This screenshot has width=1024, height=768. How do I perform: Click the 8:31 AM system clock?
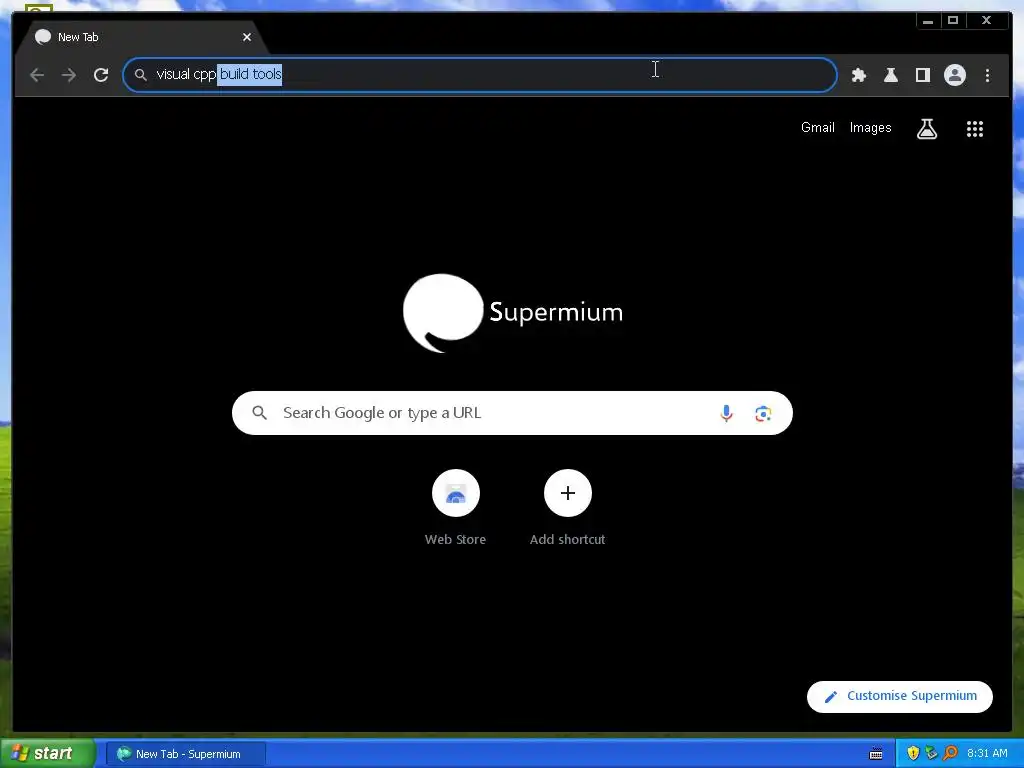click(987, 754)
